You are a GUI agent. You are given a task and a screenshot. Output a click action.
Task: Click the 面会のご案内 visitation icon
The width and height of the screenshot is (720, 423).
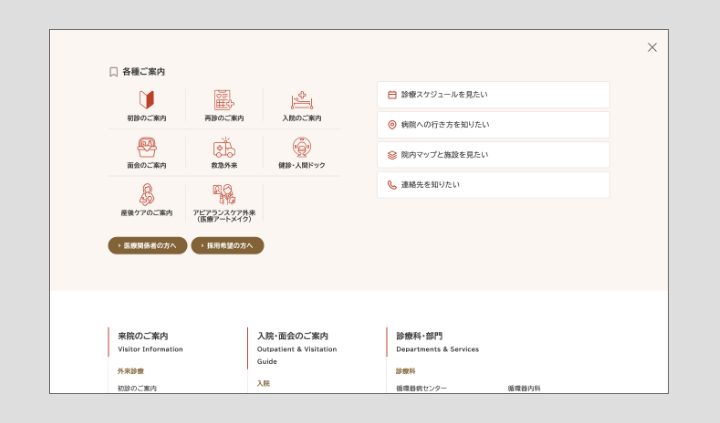coord(146,149)
